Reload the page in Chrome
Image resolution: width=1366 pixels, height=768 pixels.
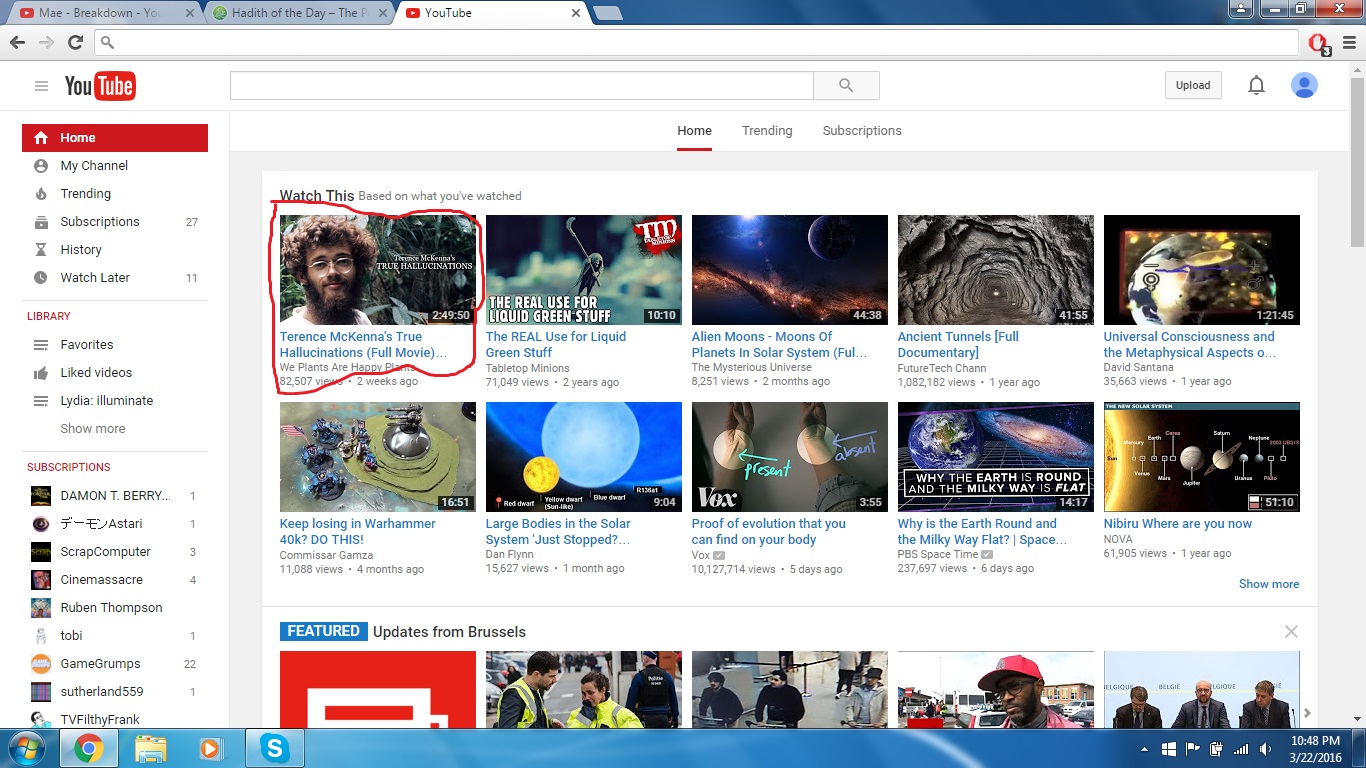click(75, 42)
